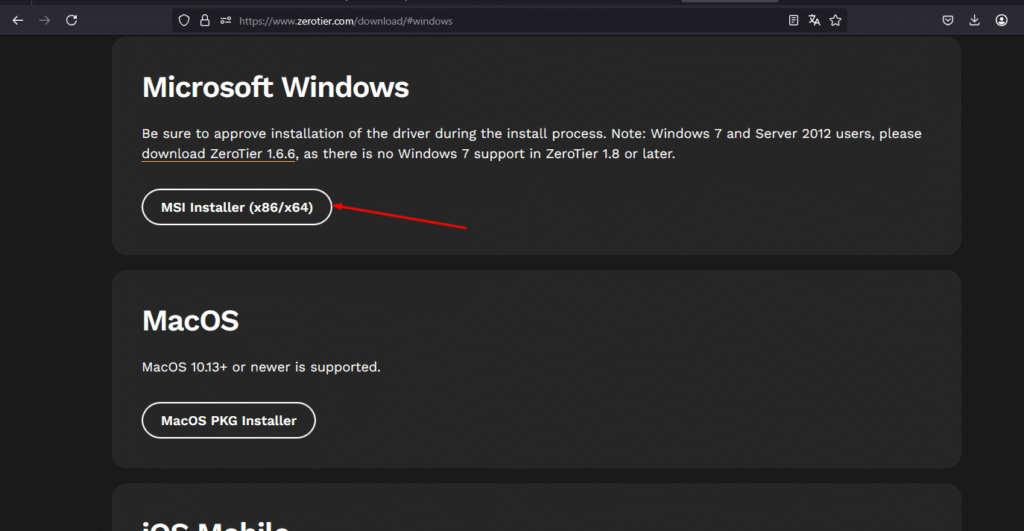The width and height of the screenshot is (1024, 531).
Task: Click the forward navigation arrow
Action: [44, 20]
